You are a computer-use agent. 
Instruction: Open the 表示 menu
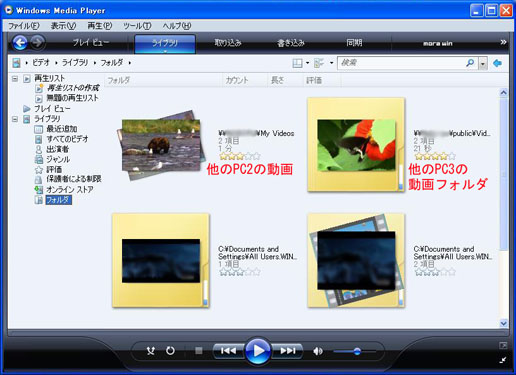tap(63, 26)
